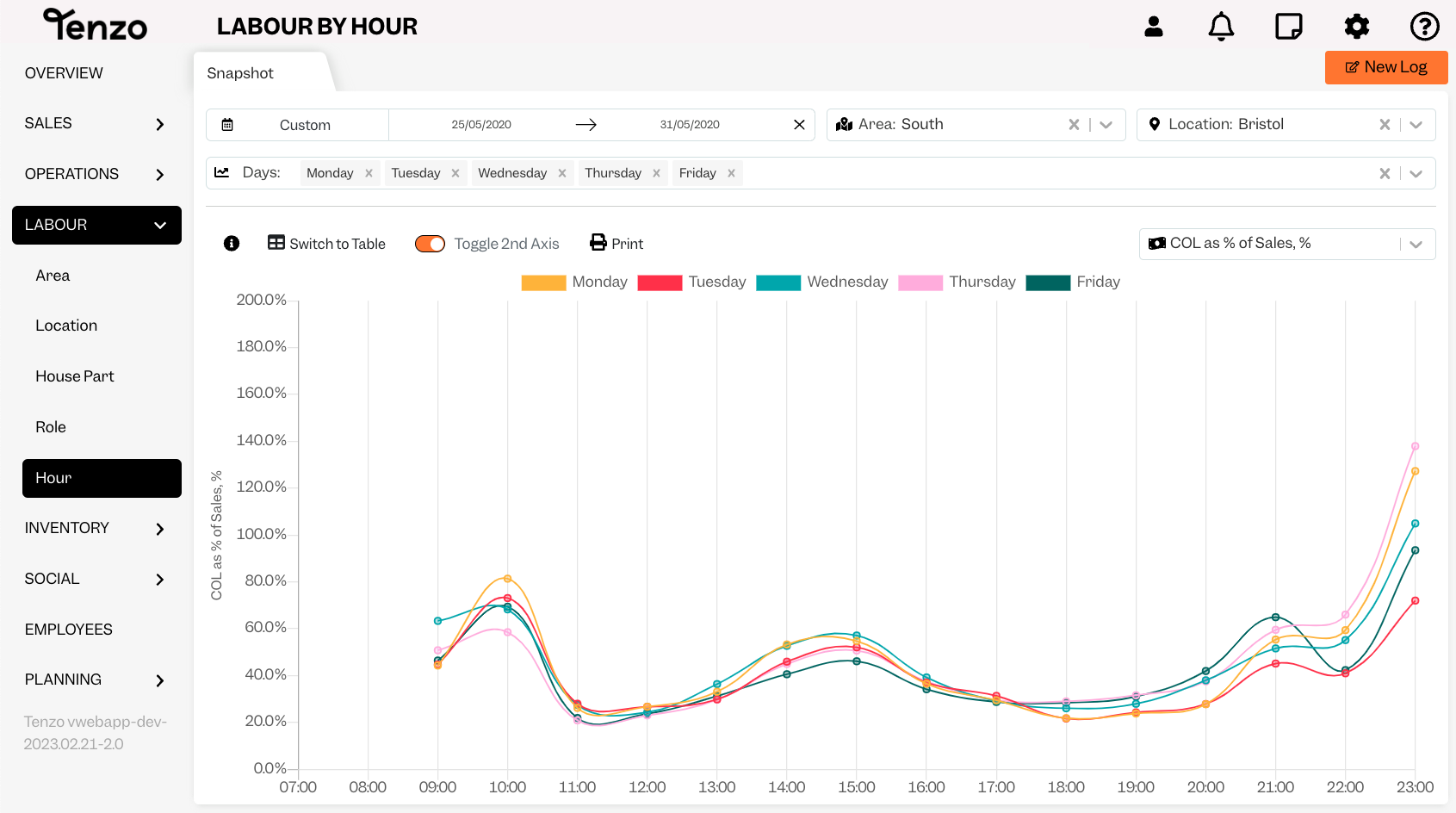Click the table grid icon
This screenshot has width=1456, height=813.
click(276, 243)
